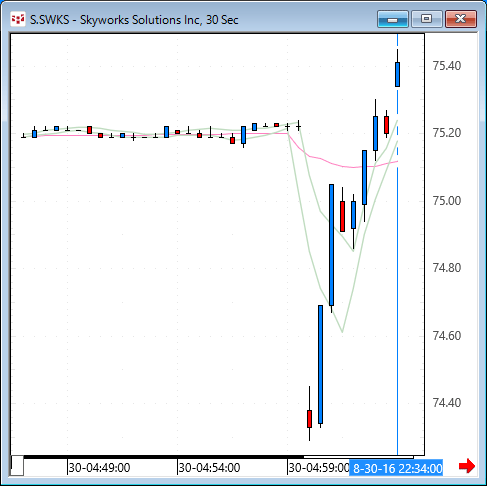
Task: Click the 30-04:54:00 time axis label
Action: click(209, 468)
